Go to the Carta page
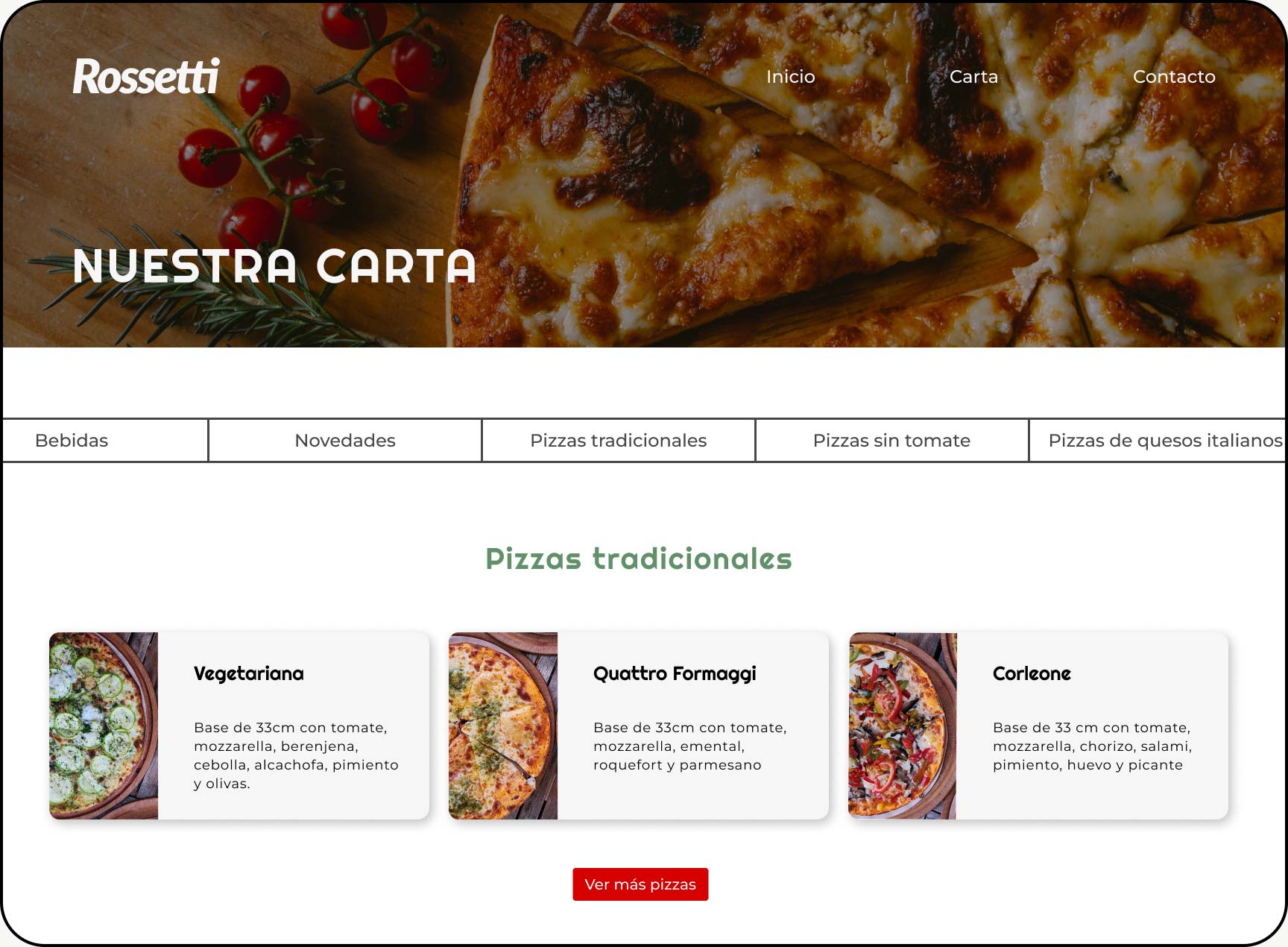This screenshot has height=947, width=1288. [973, 77]
